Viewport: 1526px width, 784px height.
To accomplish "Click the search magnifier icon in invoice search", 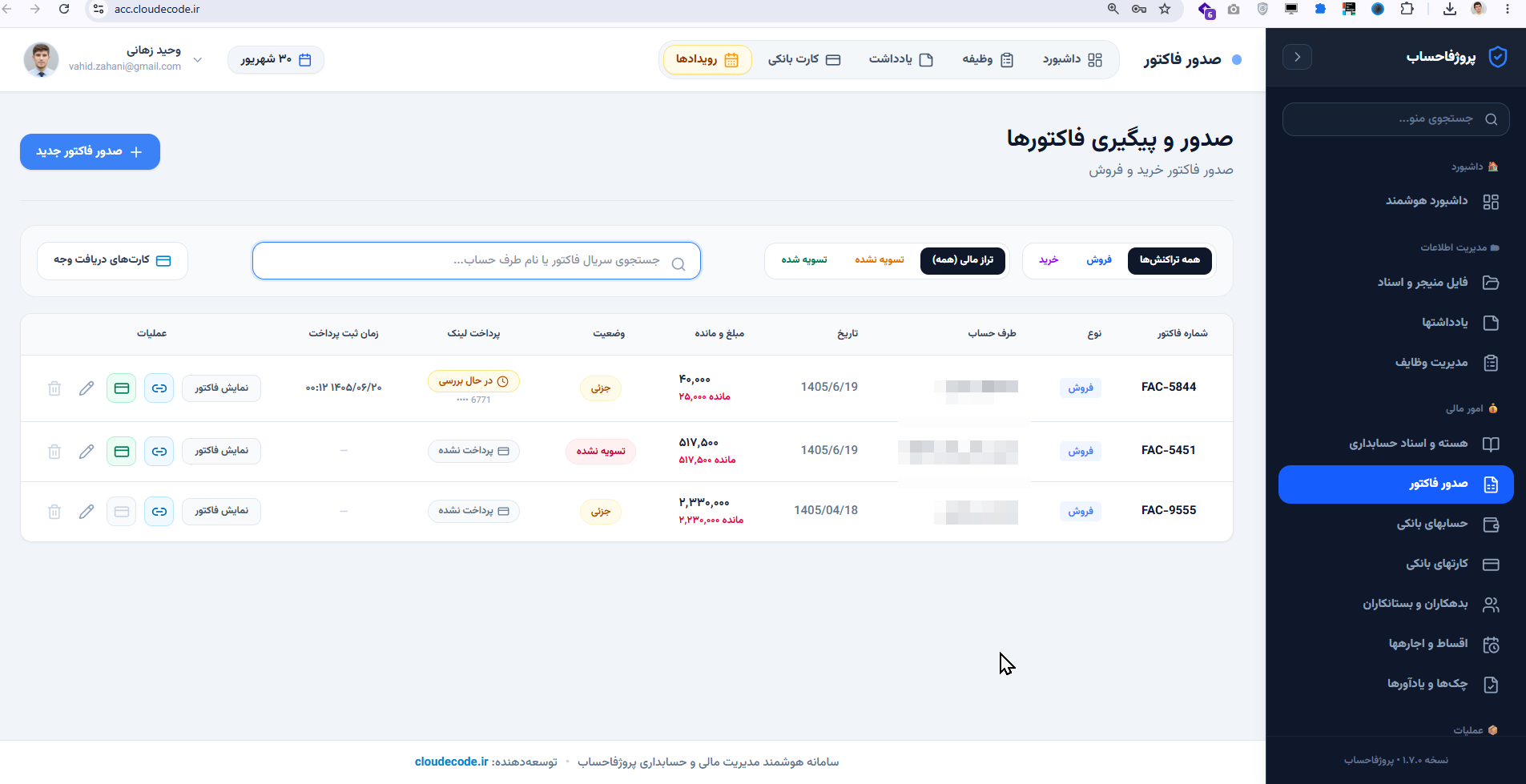I will point(678,264).
